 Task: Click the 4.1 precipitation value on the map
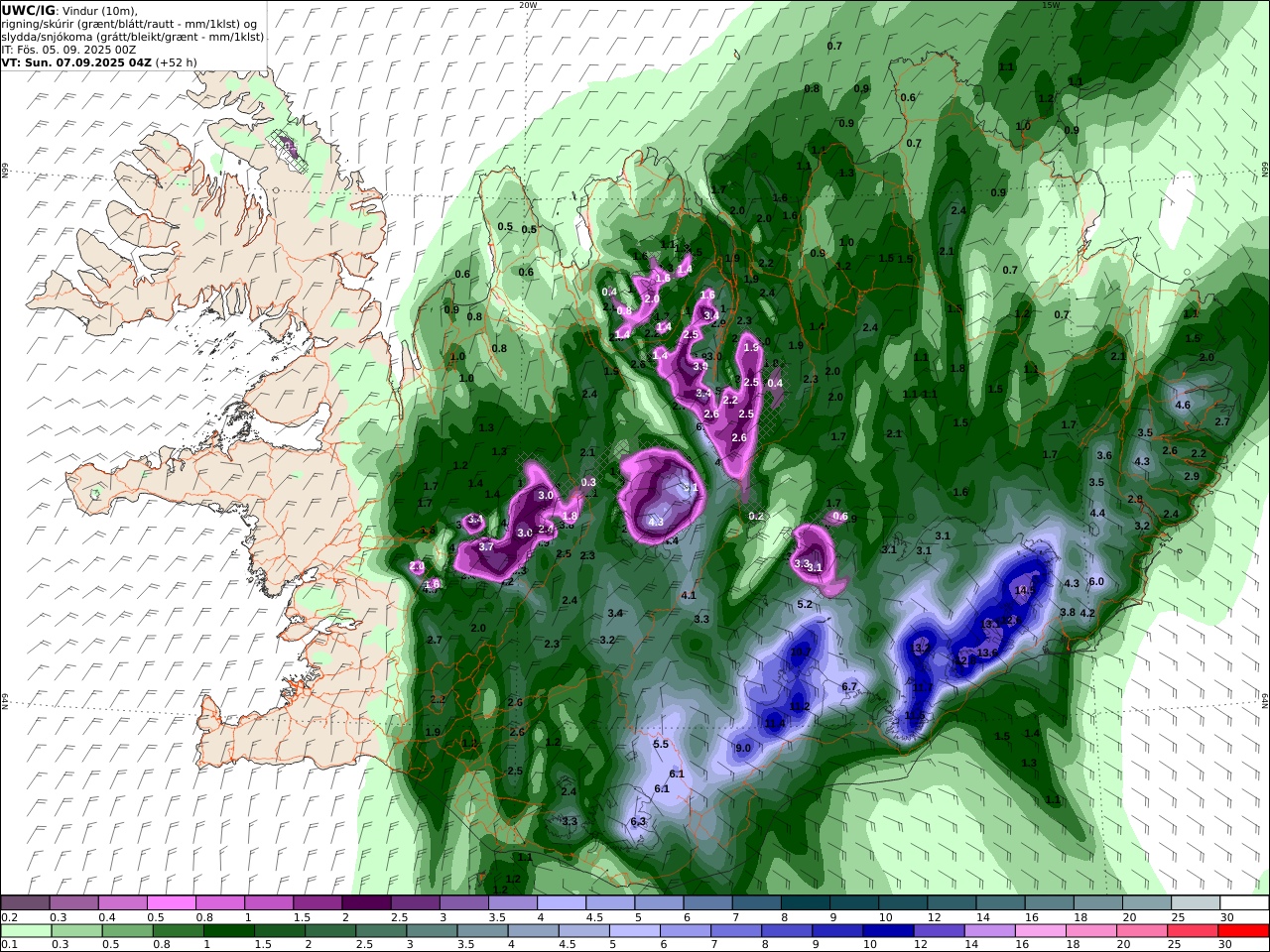tap(689, 595)
